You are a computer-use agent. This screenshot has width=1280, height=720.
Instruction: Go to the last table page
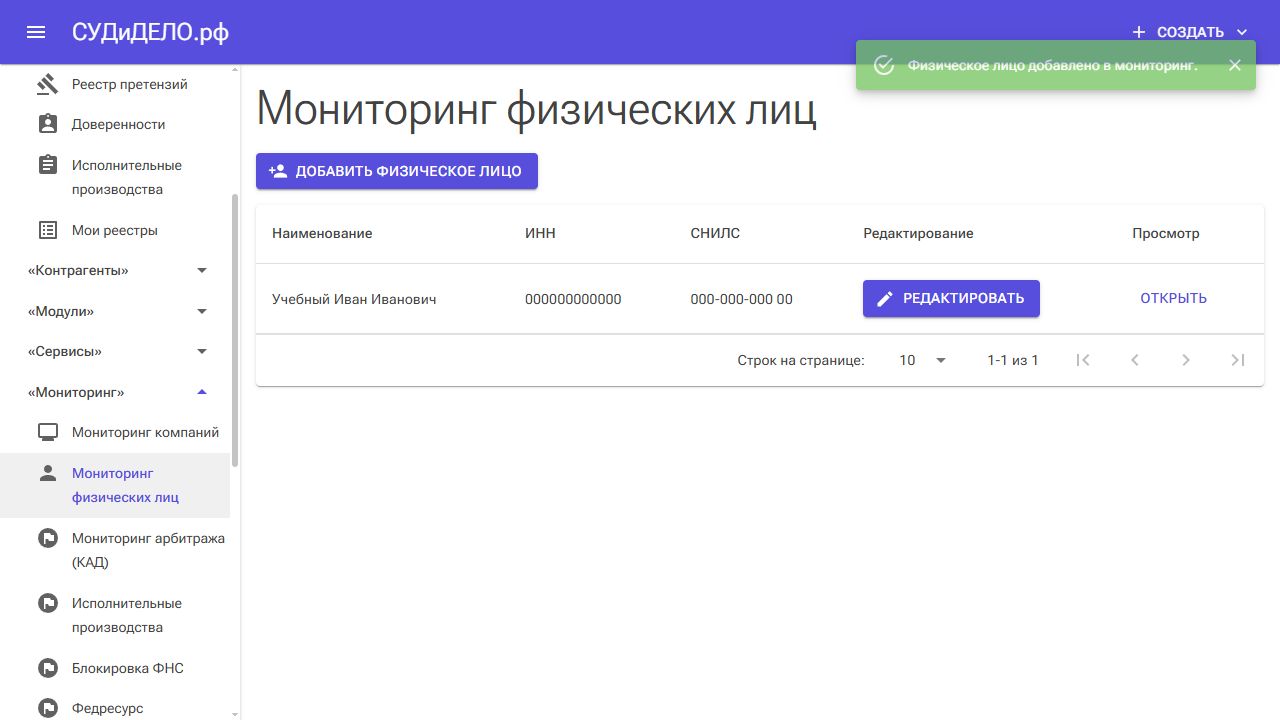click(1238, 360)
